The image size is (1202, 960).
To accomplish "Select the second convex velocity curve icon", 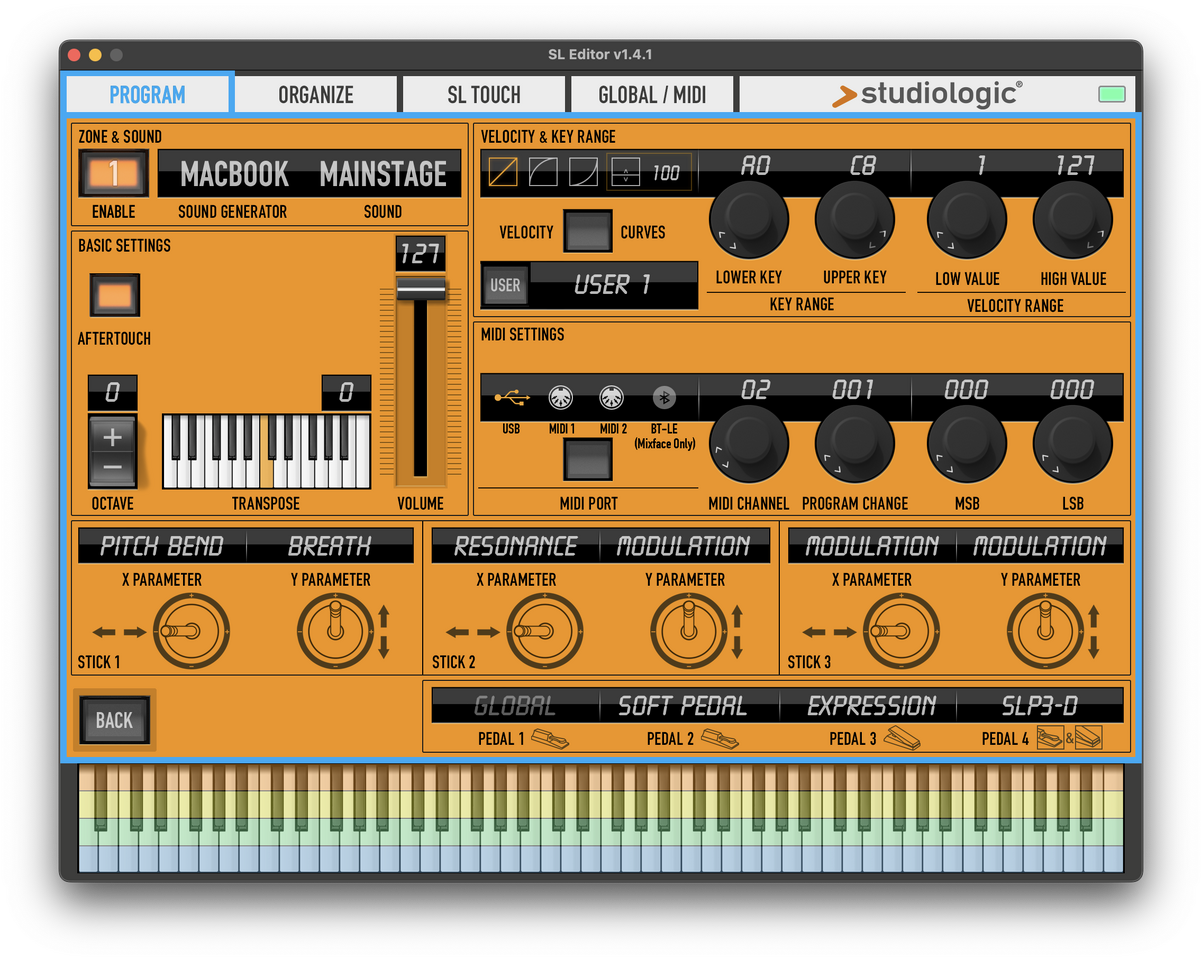I will coord(543,172).
